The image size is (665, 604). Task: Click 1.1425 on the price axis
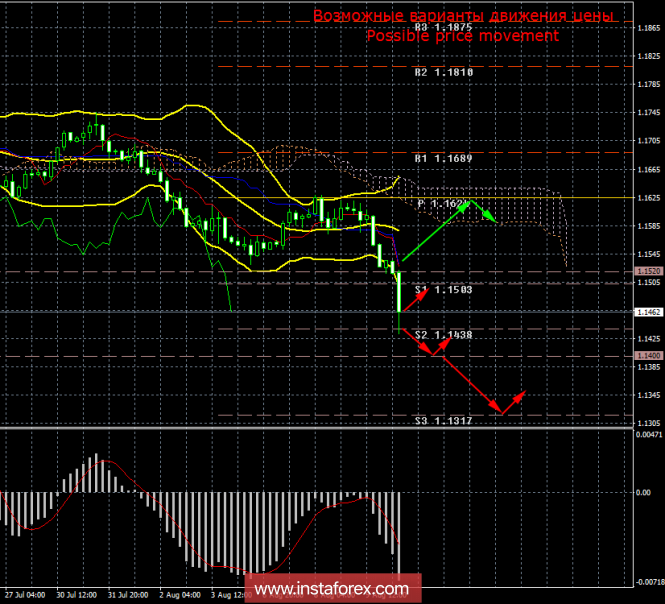point(649,339)
